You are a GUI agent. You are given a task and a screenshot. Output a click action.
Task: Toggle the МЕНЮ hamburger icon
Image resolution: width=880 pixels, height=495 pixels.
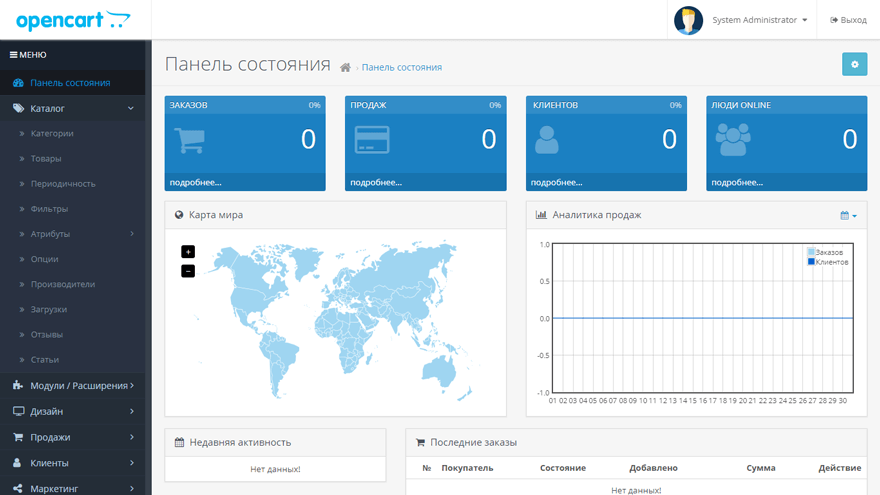click(x=13, y=55)
